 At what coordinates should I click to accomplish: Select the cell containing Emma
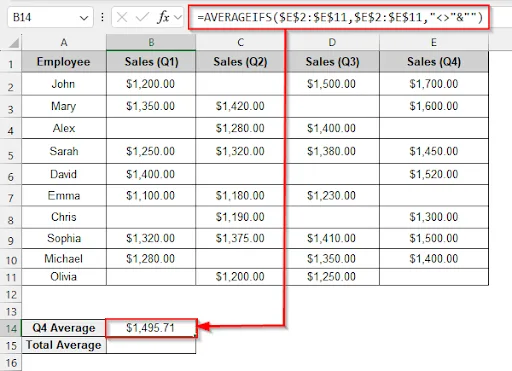(64, 195)
